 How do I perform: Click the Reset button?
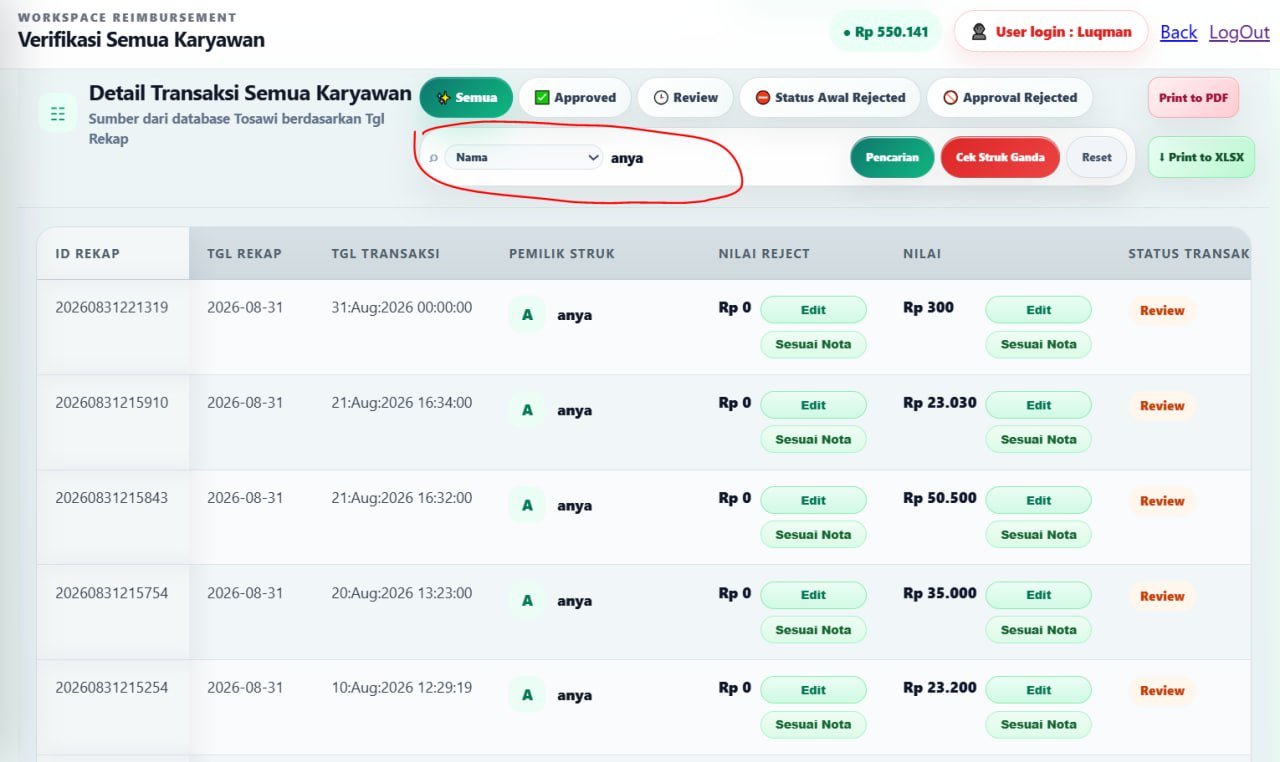(1096, 157)
